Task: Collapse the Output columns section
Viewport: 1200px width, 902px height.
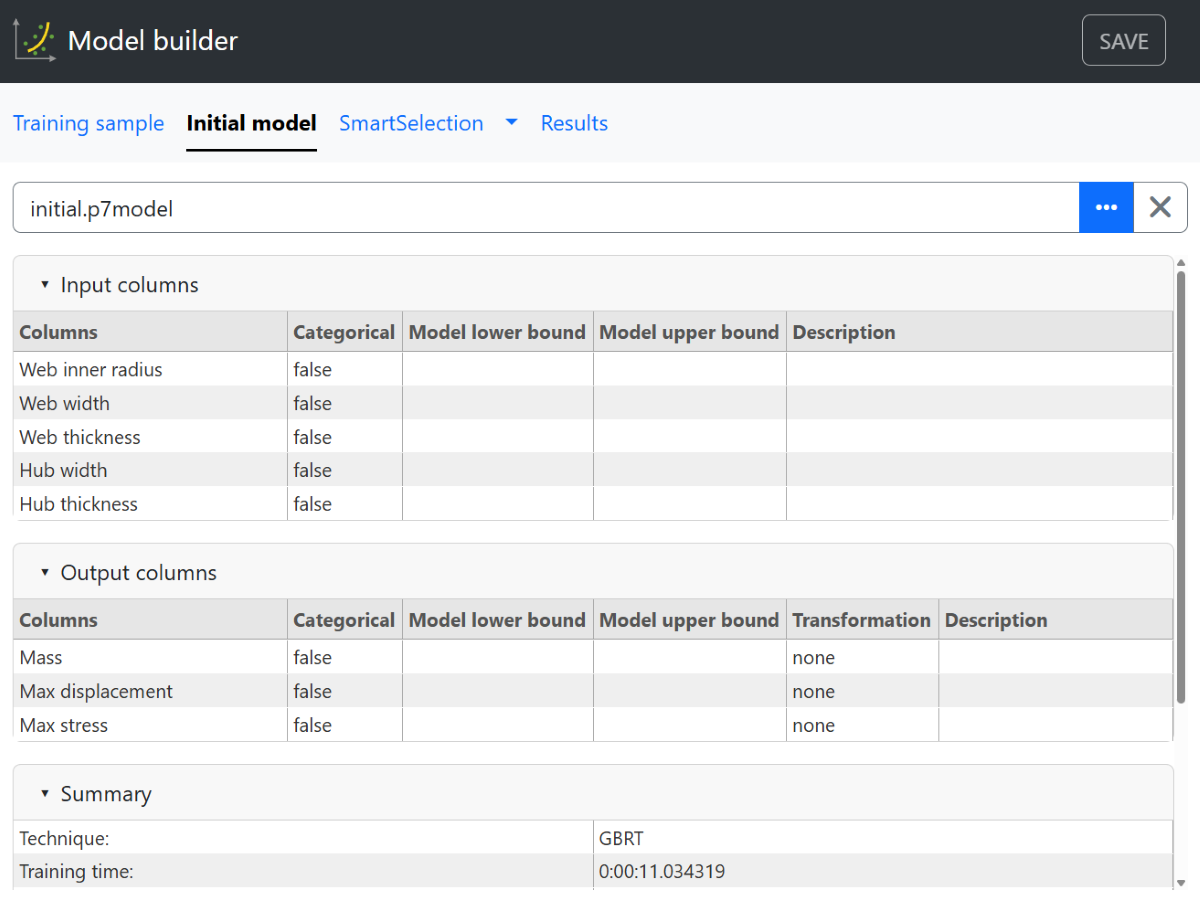Action: point(44,572)
